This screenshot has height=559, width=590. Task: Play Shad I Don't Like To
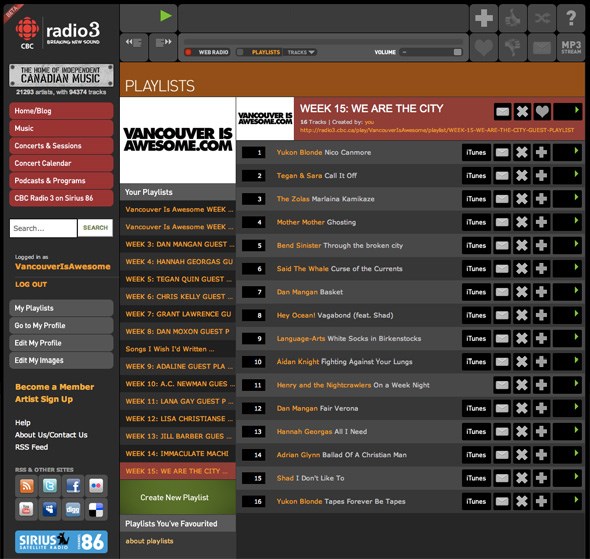(567, 478)
